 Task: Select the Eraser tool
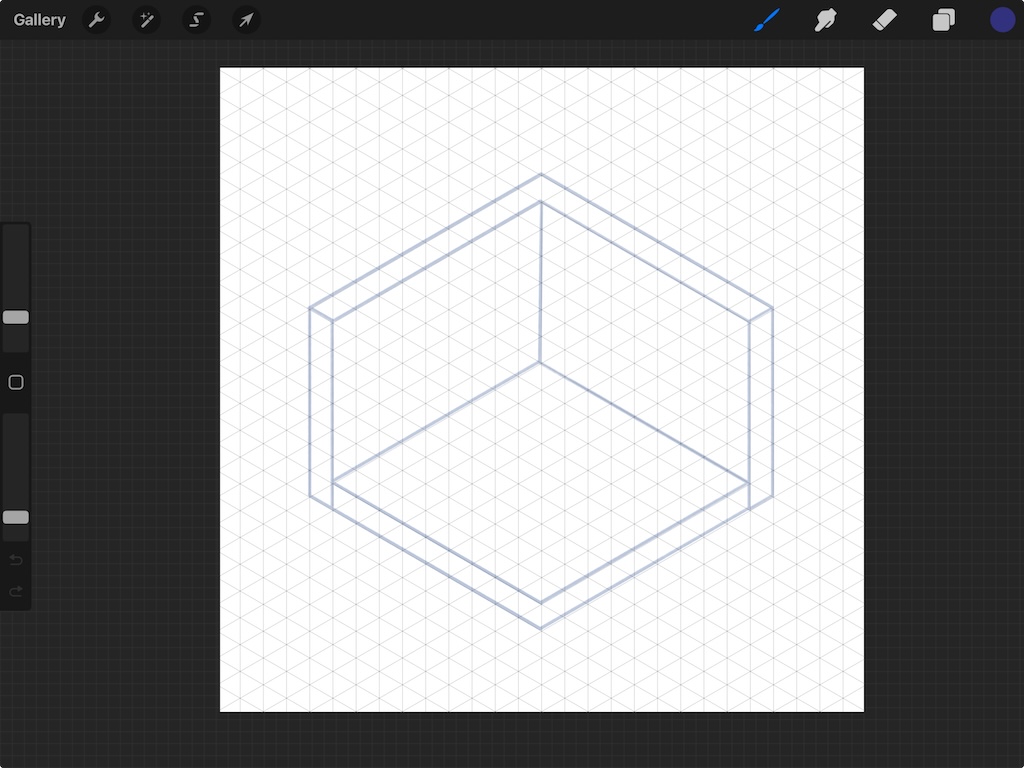coord(885,20)
